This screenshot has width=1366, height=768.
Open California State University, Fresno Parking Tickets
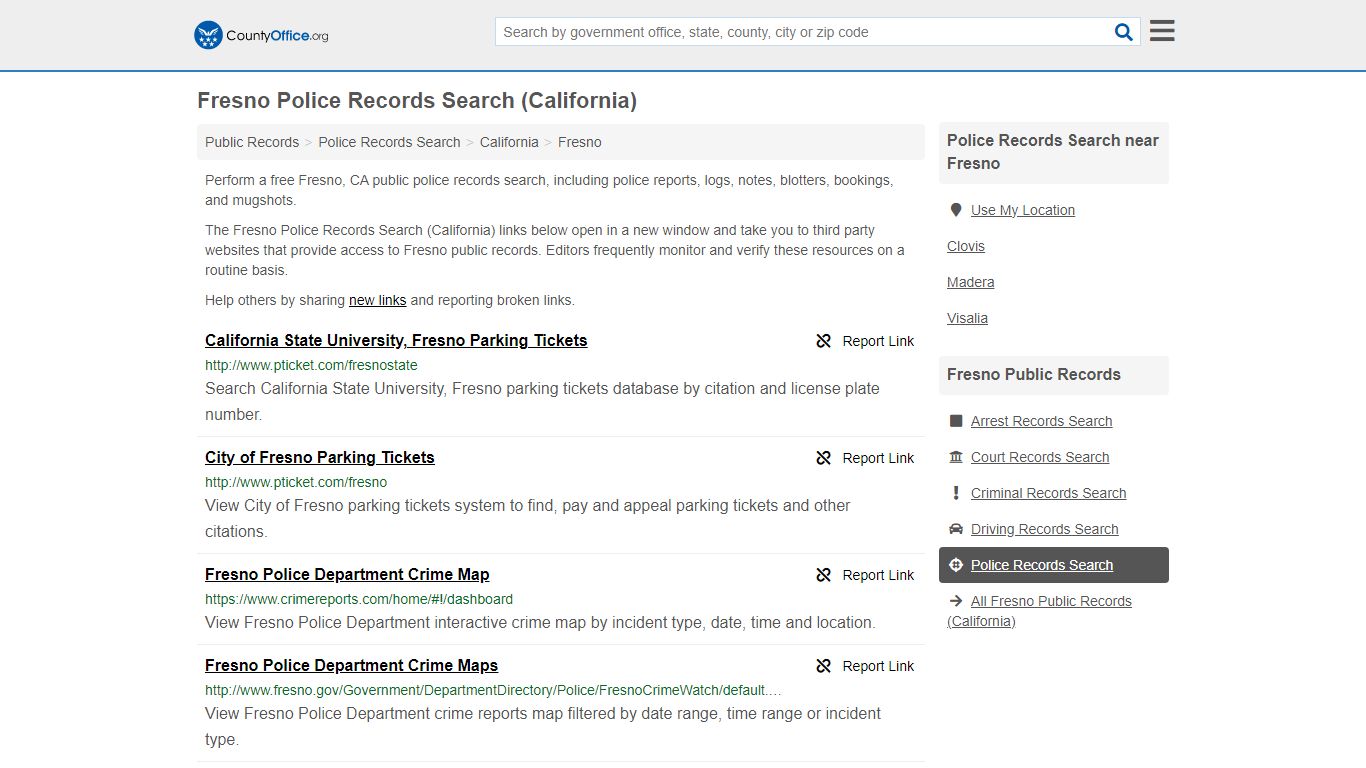[x=396, y=340]
